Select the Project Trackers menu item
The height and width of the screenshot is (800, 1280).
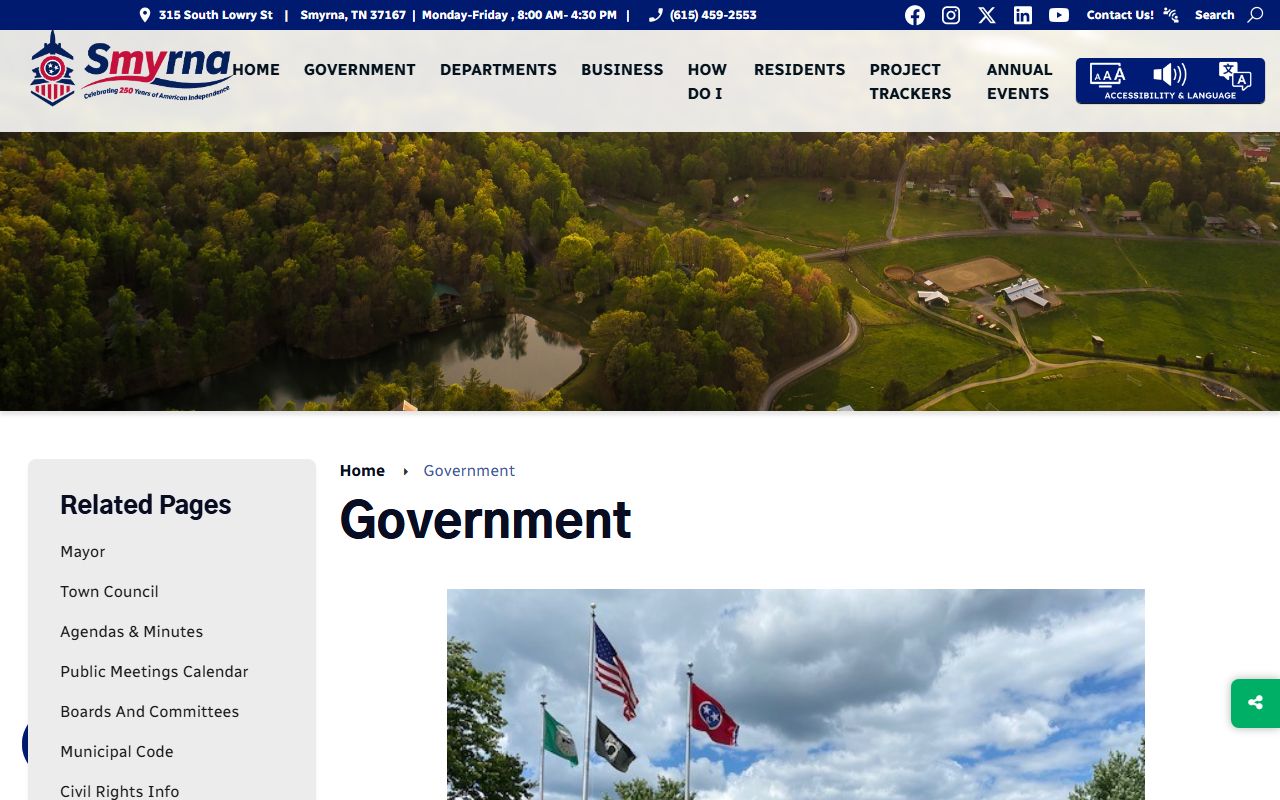[x=910, y=81]
